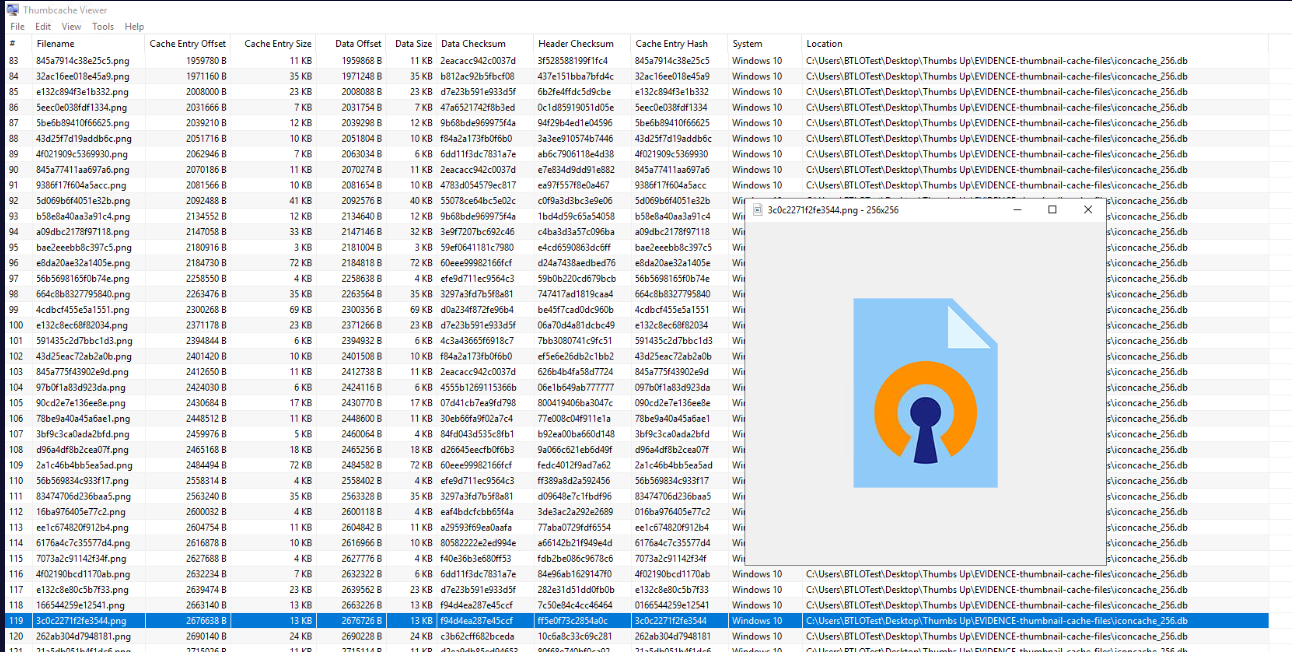Sort by Header Checksum column header

(581, 44)
